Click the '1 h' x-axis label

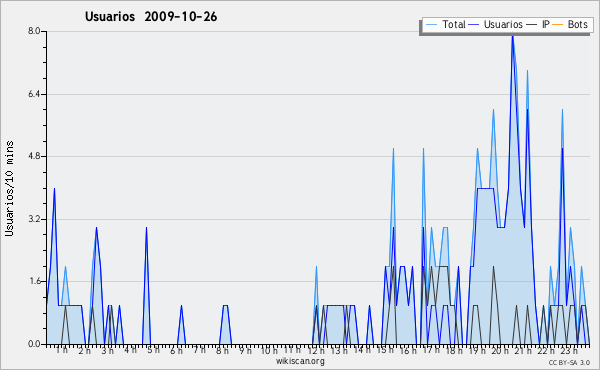62,350
